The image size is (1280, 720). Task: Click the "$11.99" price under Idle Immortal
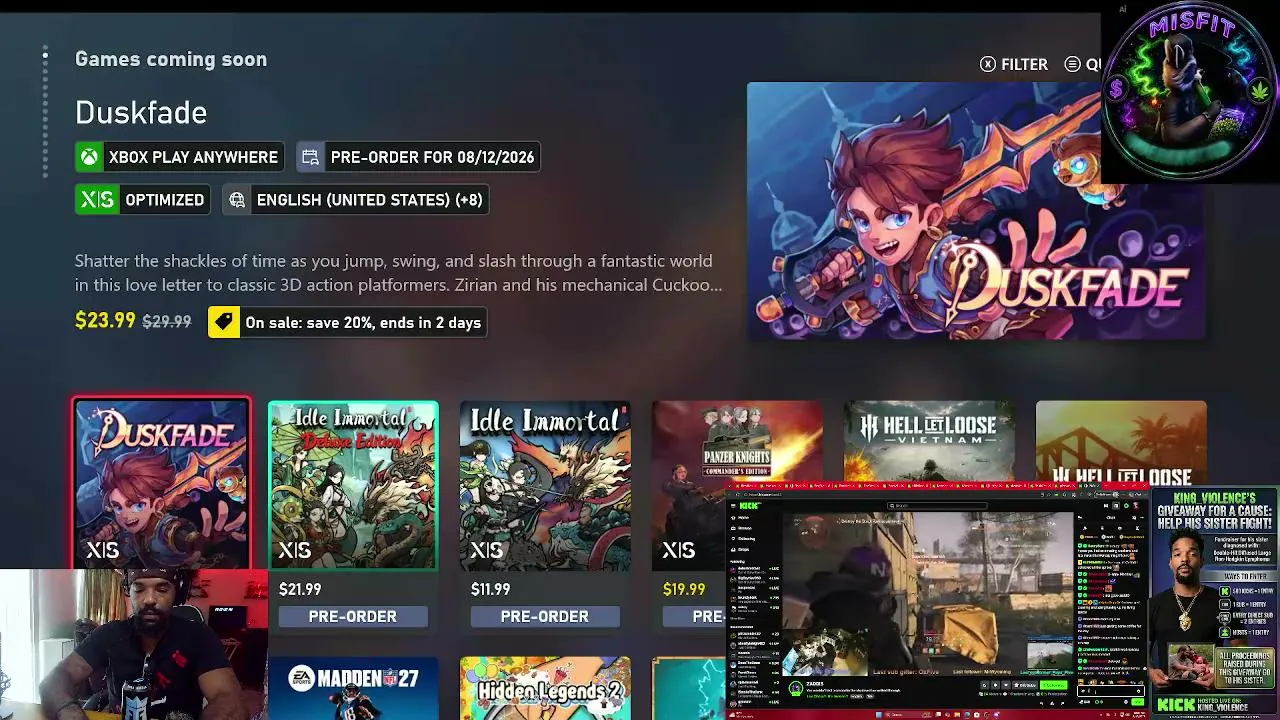point(491,590)
